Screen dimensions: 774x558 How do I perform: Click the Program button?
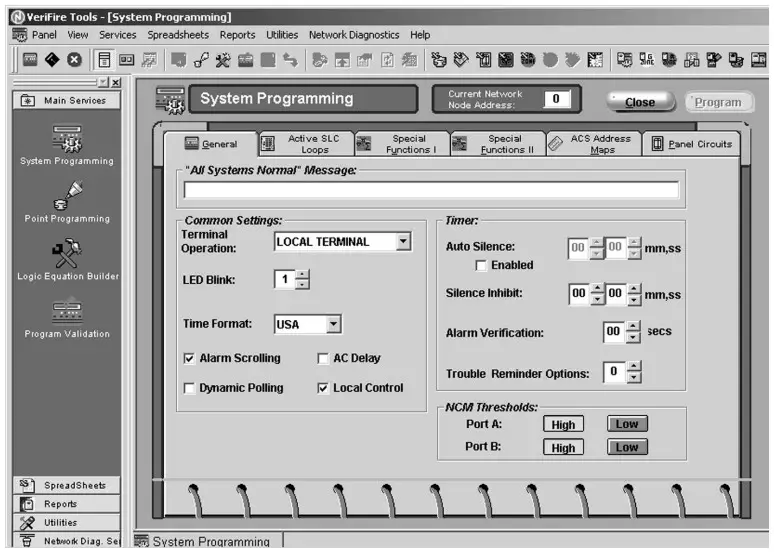point(719,102)
